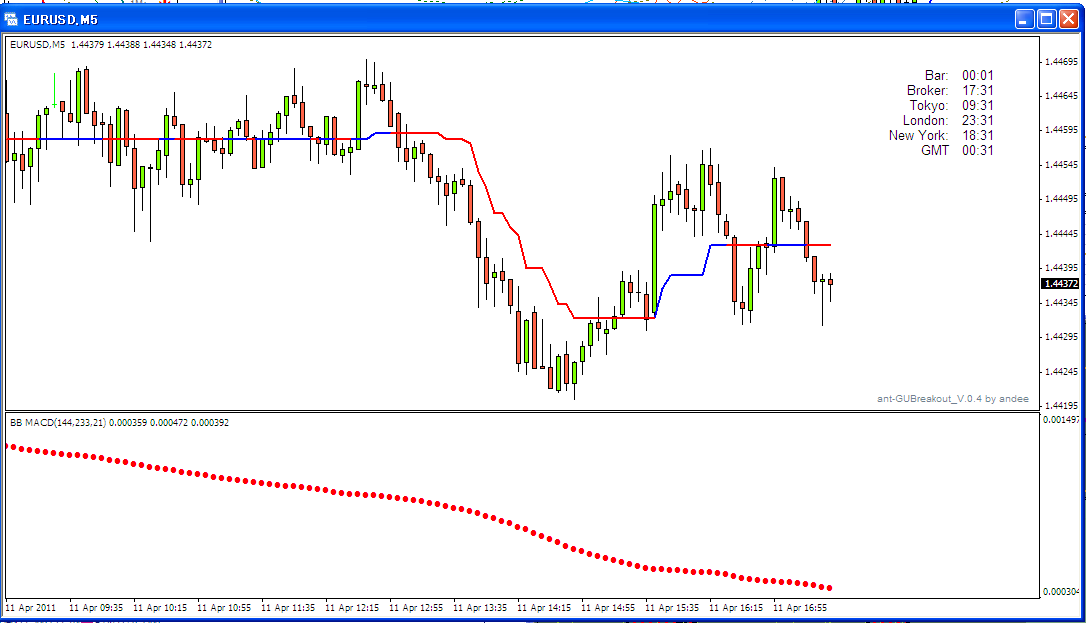This screenshot has height=623, width=1086.
Task: Click the 11 Apr 14:15 time axis label
Action: [x=544, y=608]
